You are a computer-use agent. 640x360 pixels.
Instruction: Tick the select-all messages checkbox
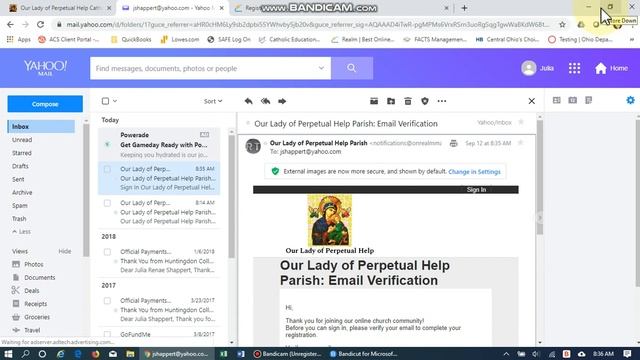pos(105,101)
